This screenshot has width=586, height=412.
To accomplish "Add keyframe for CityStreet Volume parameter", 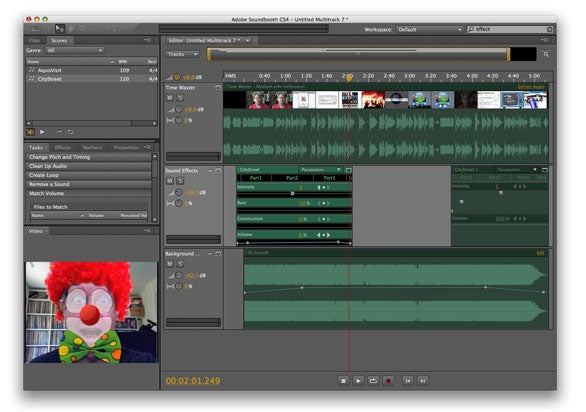I will (324, 235).
